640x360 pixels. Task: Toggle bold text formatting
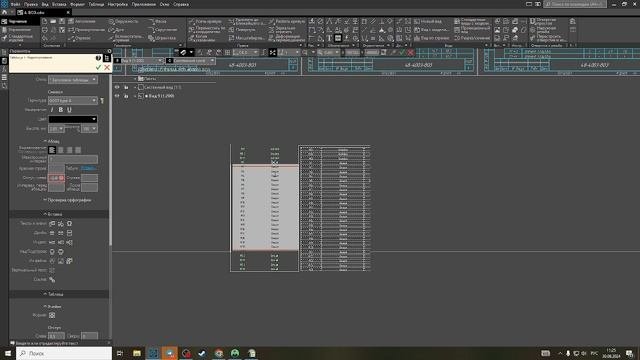(x=60, y=110)
